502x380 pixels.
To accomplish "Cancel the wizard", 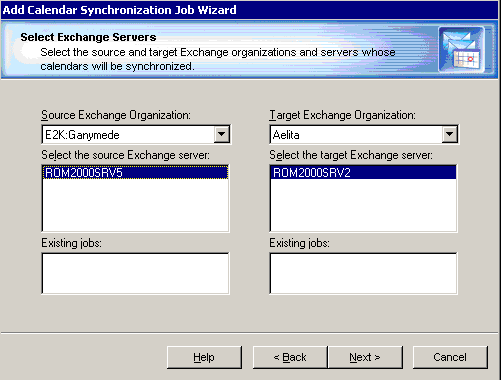I will pos(450,357).
